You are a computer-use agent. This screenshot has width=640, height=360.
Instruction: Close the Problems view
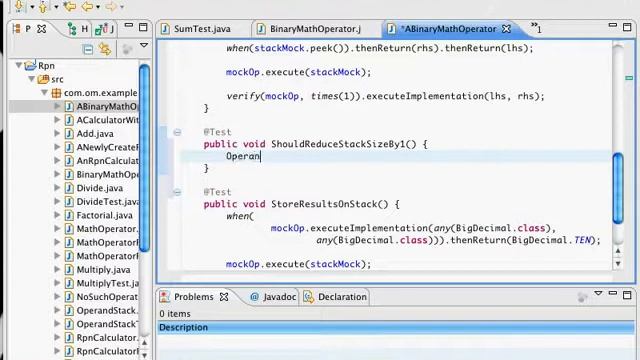[x=224, y=297]
